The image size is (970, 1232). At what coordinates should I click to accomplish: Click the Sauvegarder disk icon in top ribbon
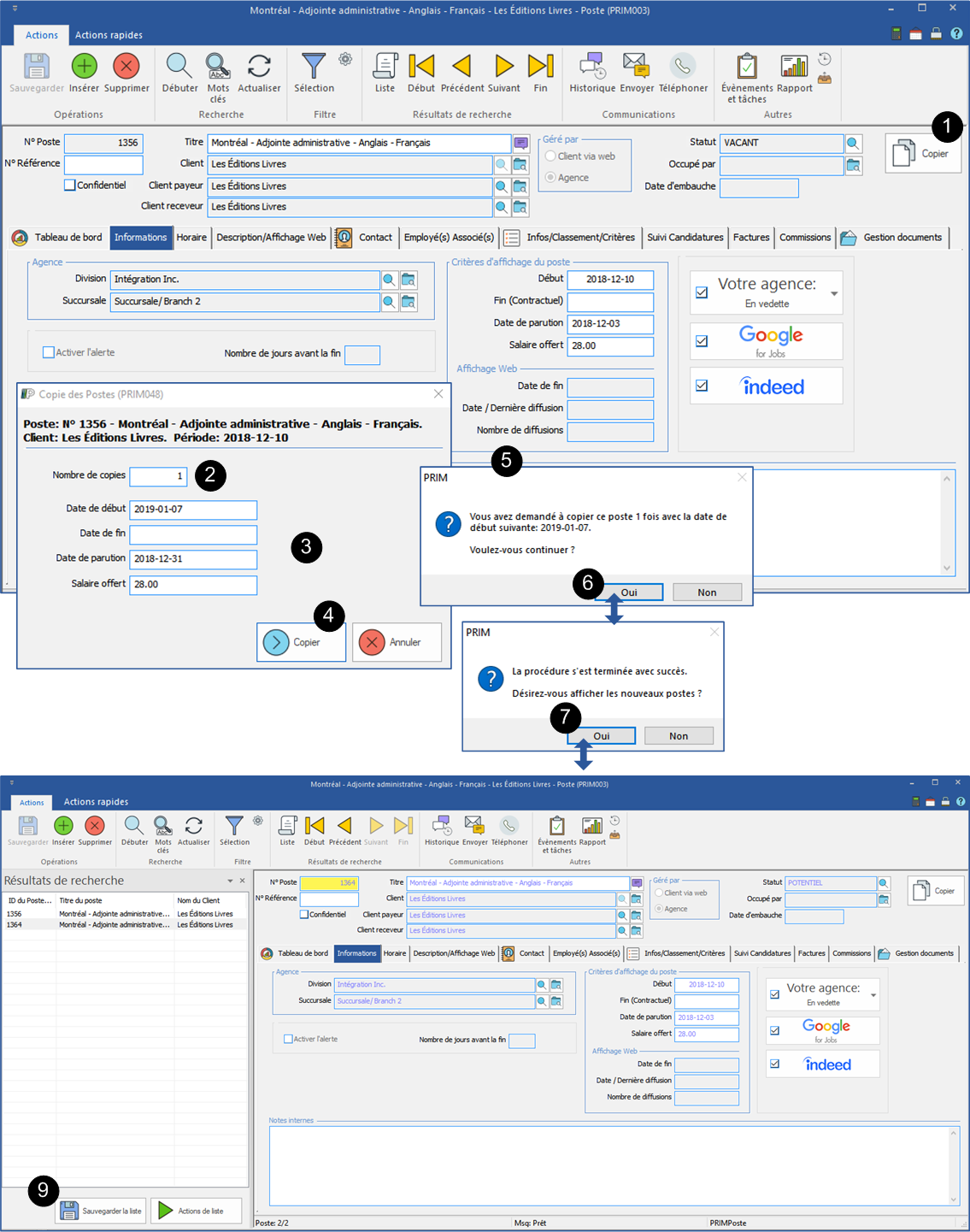[37, 66]
